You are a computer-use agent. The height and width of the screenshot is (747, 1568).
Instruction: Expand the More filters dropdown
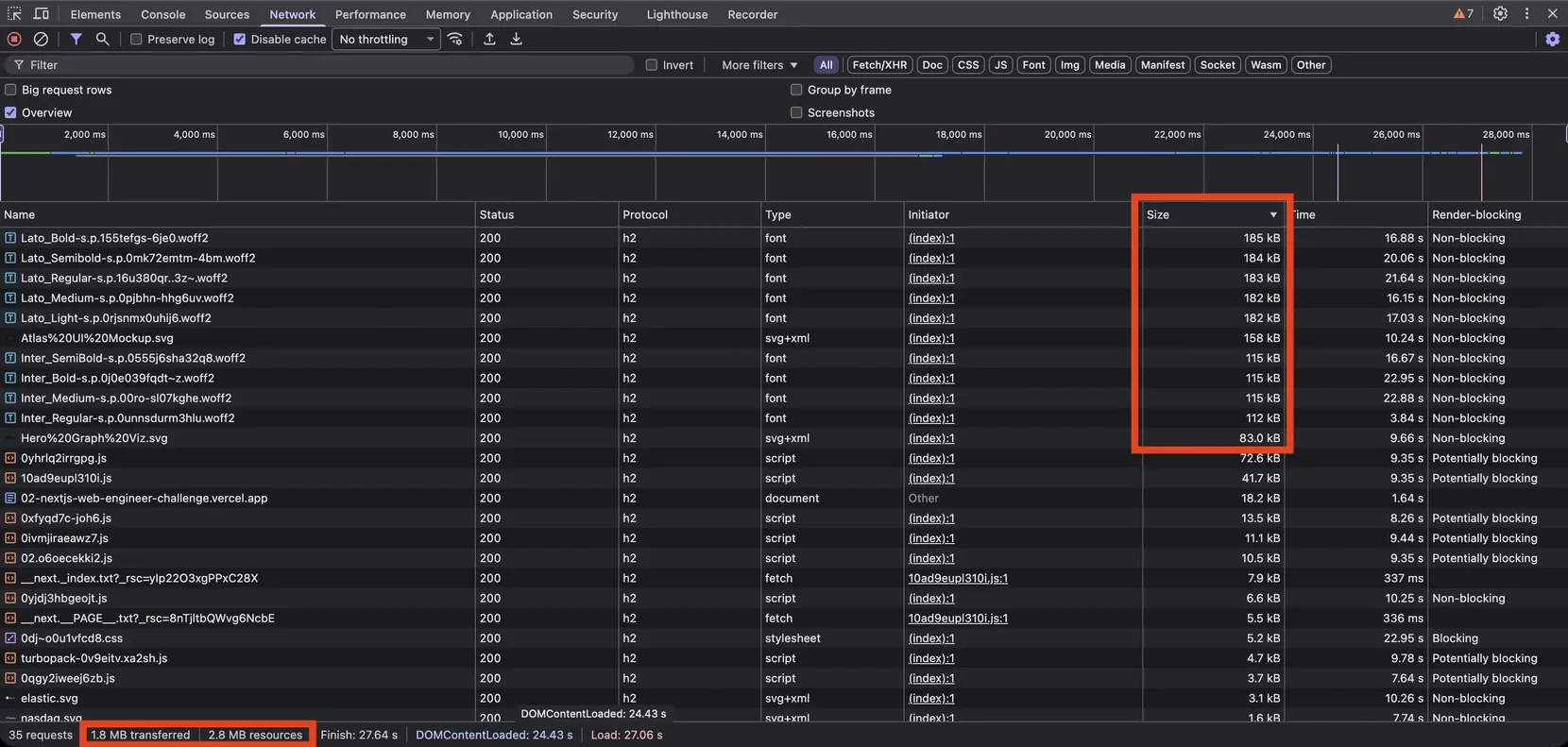pos(759,65)
